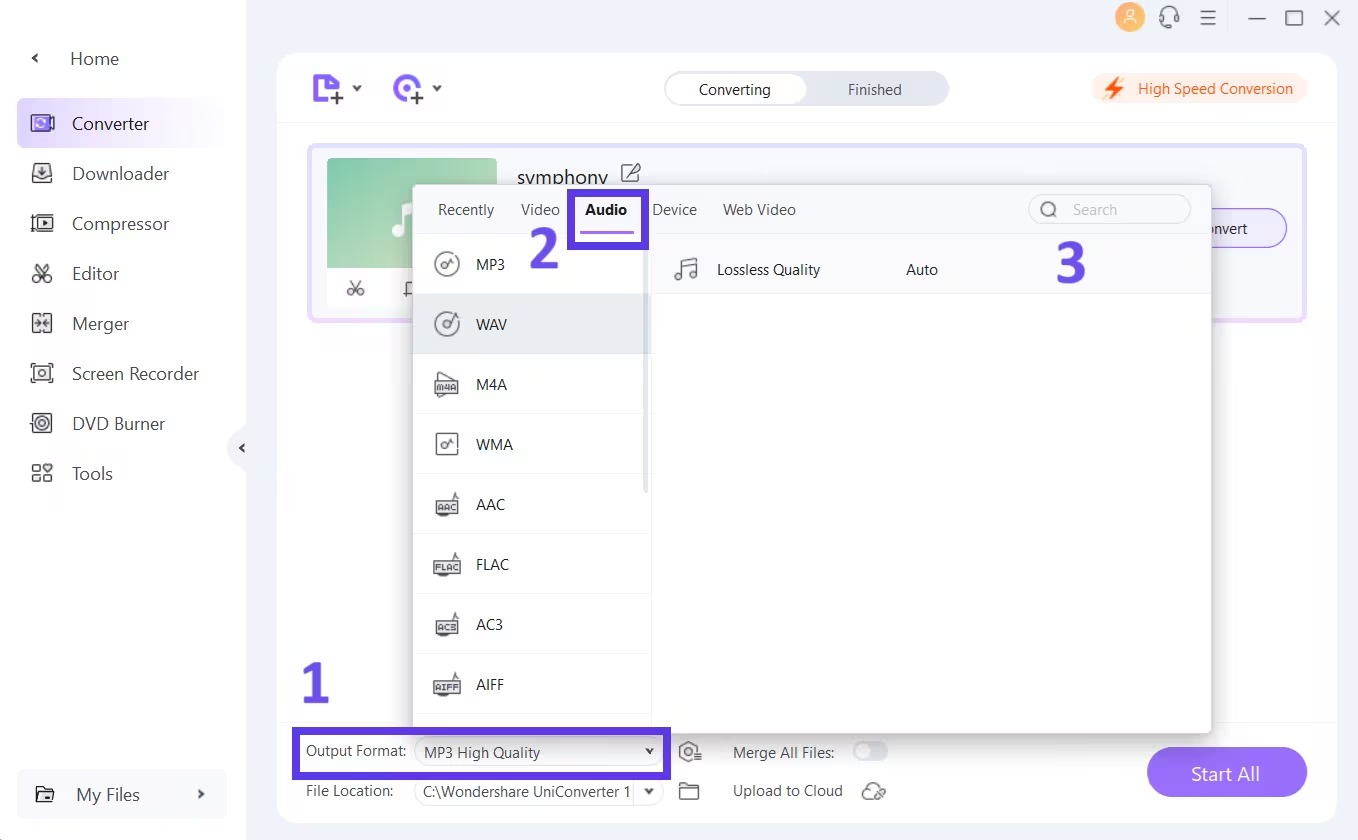Select the AAC format
The image size is (1358, 840).
pyautogui.click(x=532, y=504)
